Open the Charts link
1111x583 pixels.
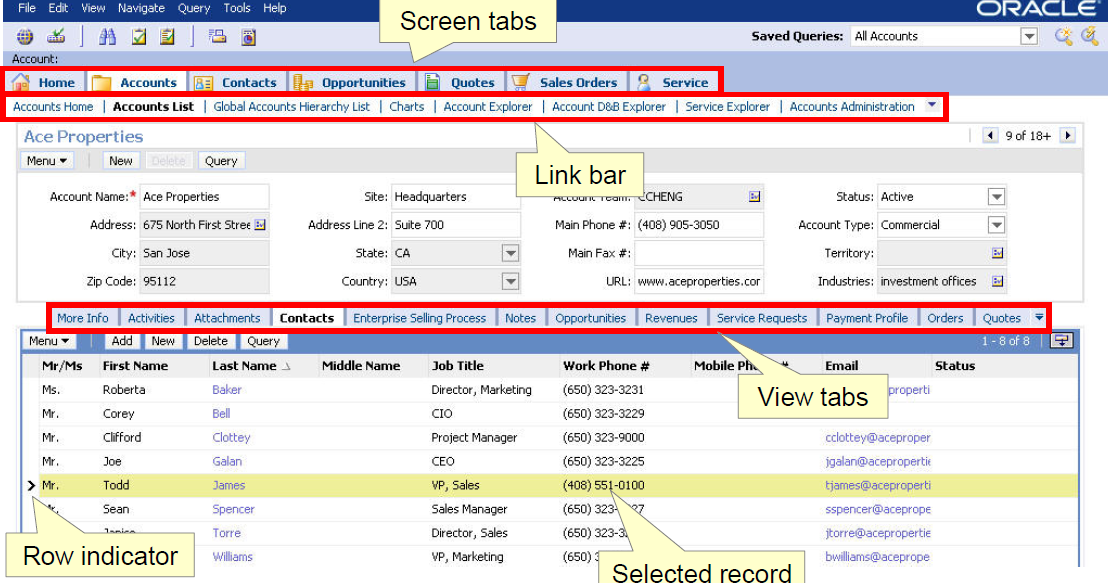[407, 106]
